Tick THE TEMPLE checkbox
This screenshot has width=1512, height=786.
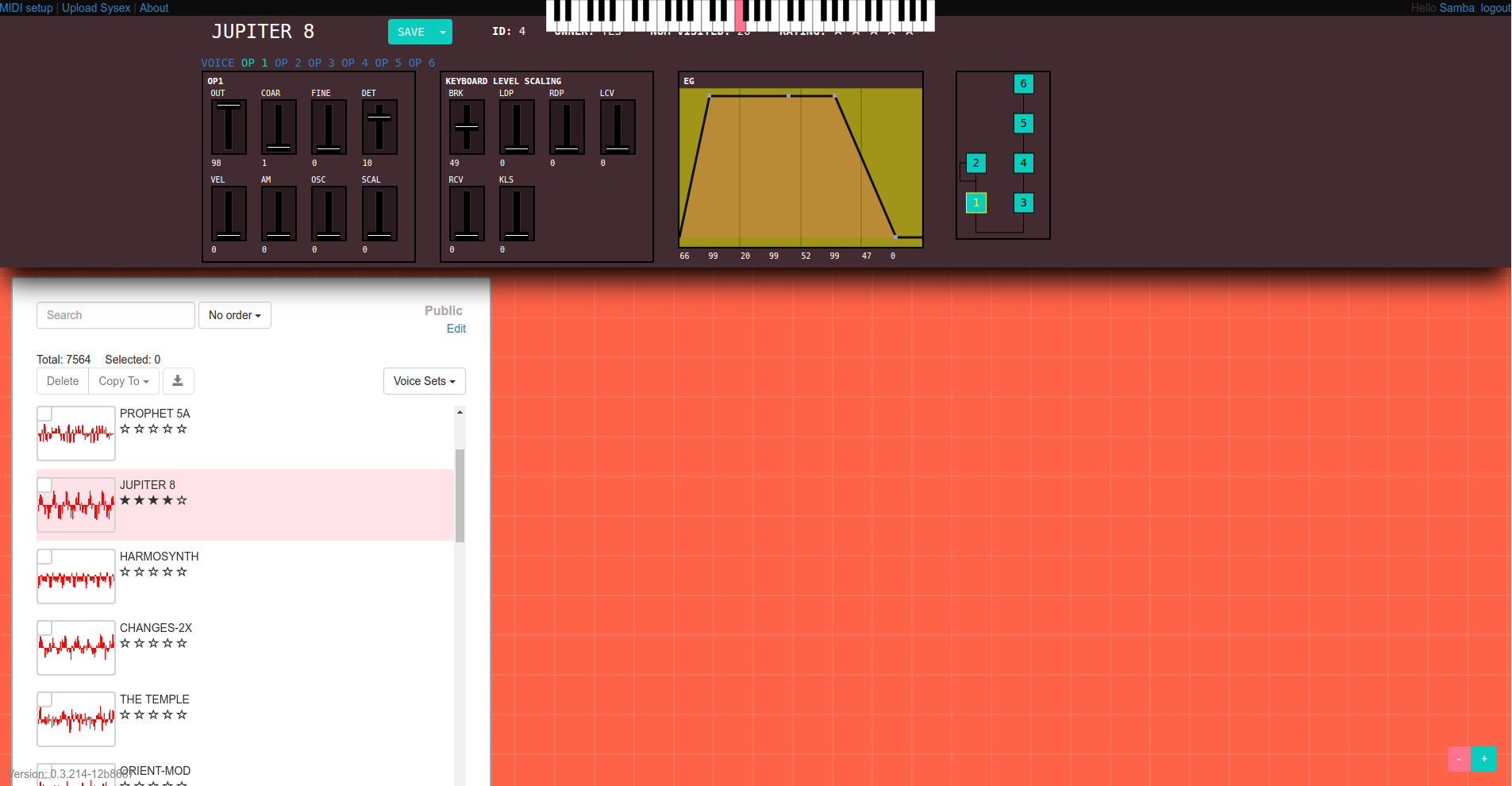(45, 699)
